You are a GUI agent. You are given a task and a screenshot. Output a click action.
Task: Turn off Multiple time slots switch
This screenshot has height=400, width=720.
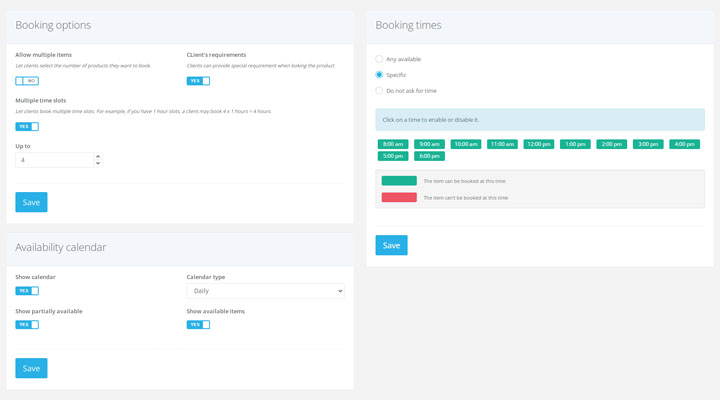coord(27,127)
